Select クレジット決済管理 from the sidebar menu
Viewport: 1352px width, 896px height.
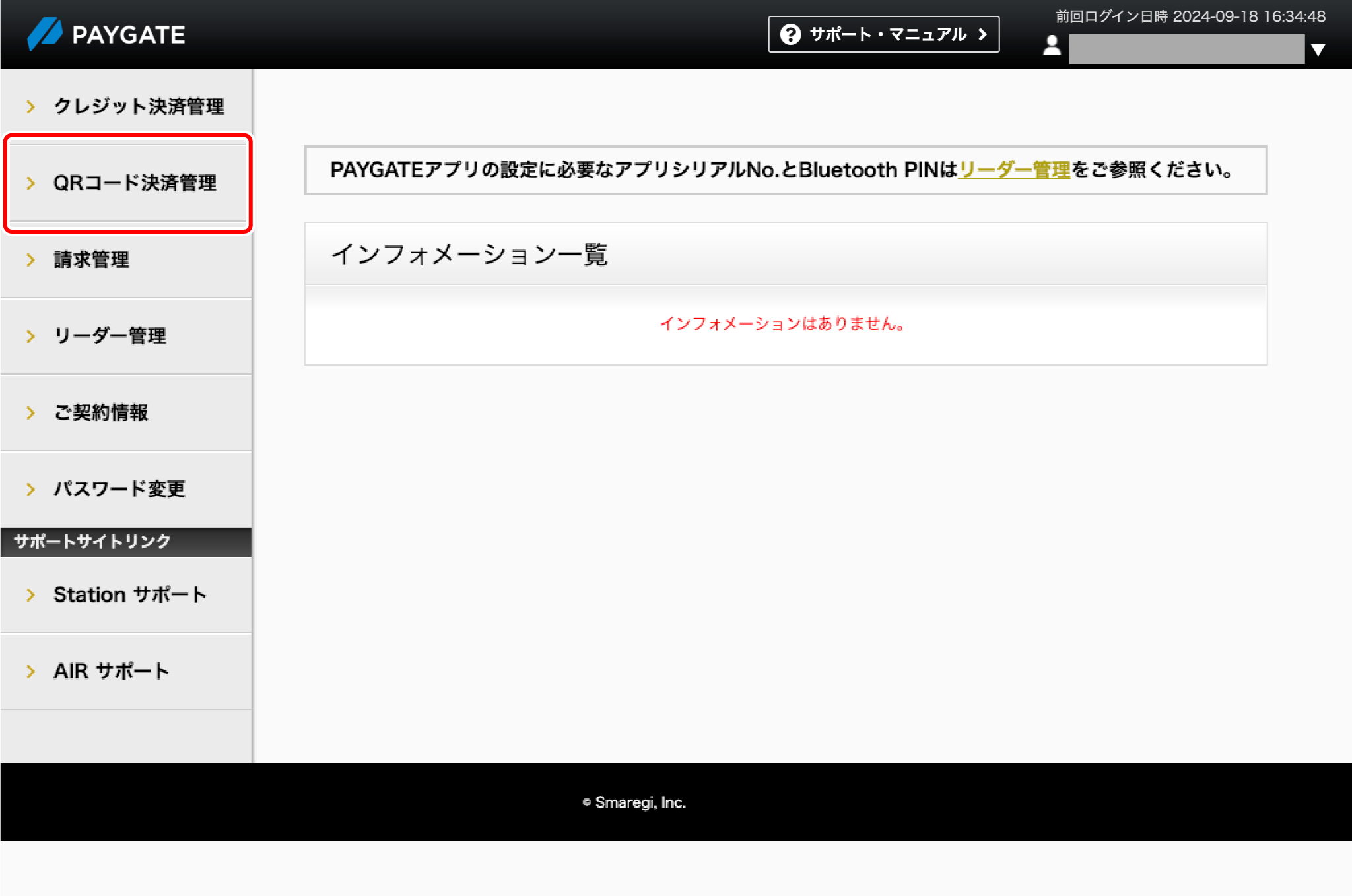[x=139, y=106]
